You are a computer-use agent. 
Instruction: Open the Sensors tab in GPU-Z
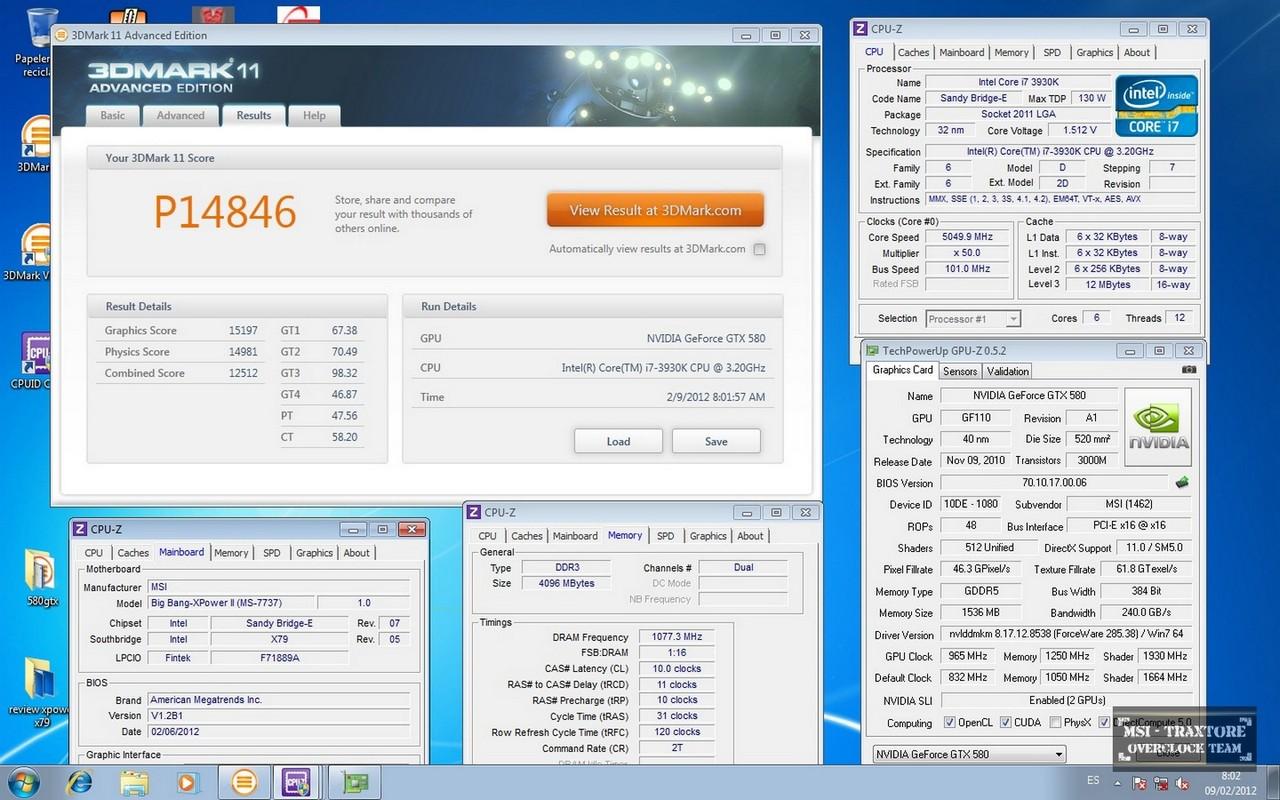(x=960, y=371)
